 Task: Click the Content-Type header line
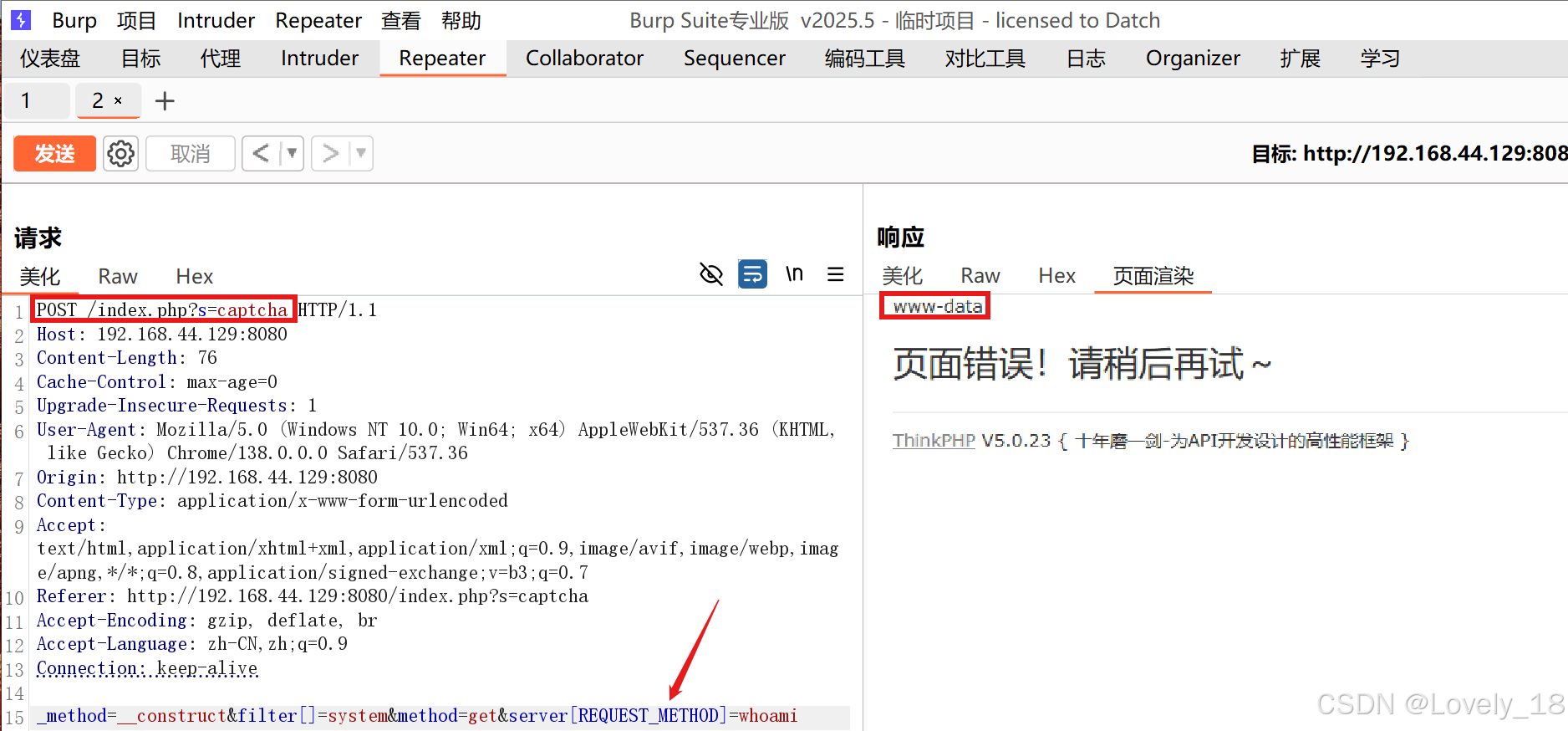272,500
